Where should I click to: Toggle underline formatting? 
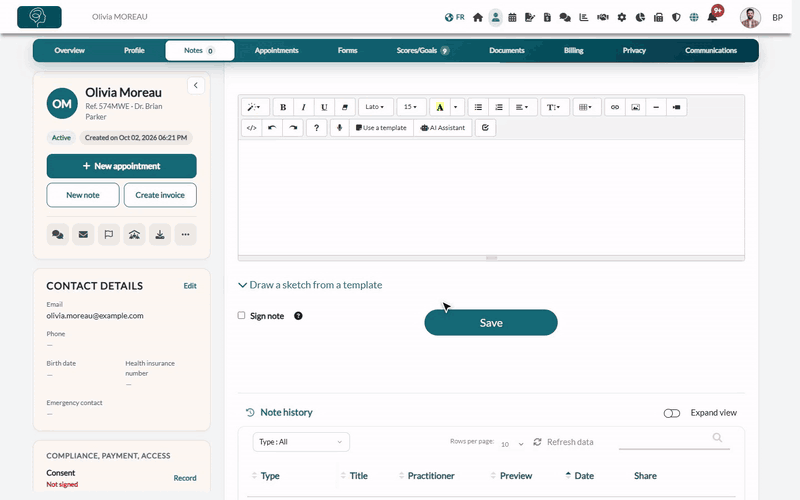[324, 107]
